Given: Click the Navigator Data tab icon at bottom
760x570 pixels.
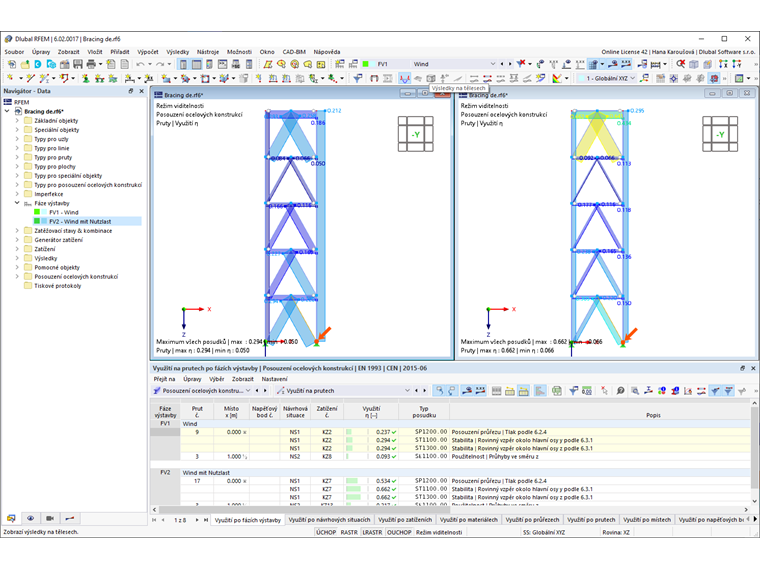Looking at the screenshot, I should [11, 518].
